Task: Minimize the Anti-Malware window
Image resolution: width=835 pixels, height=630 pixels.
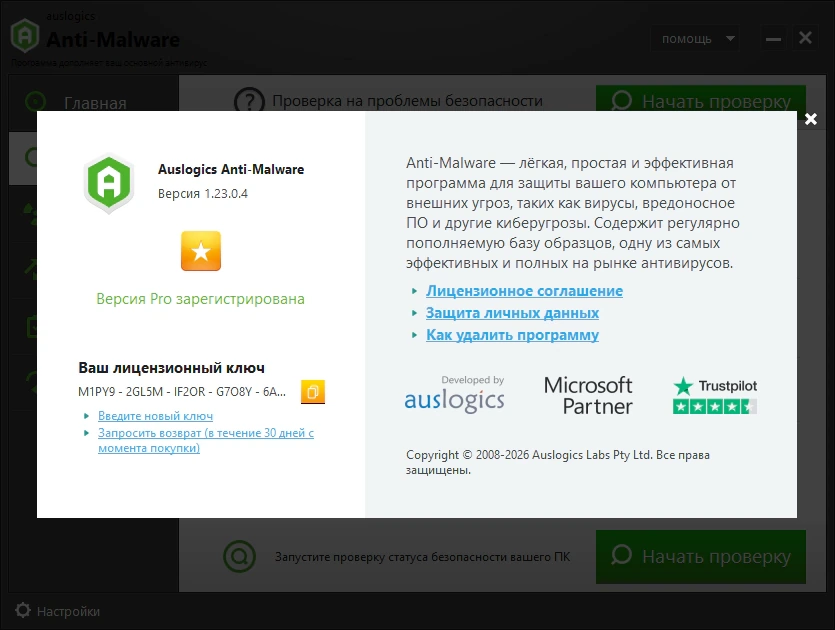Action: (773, 39)
